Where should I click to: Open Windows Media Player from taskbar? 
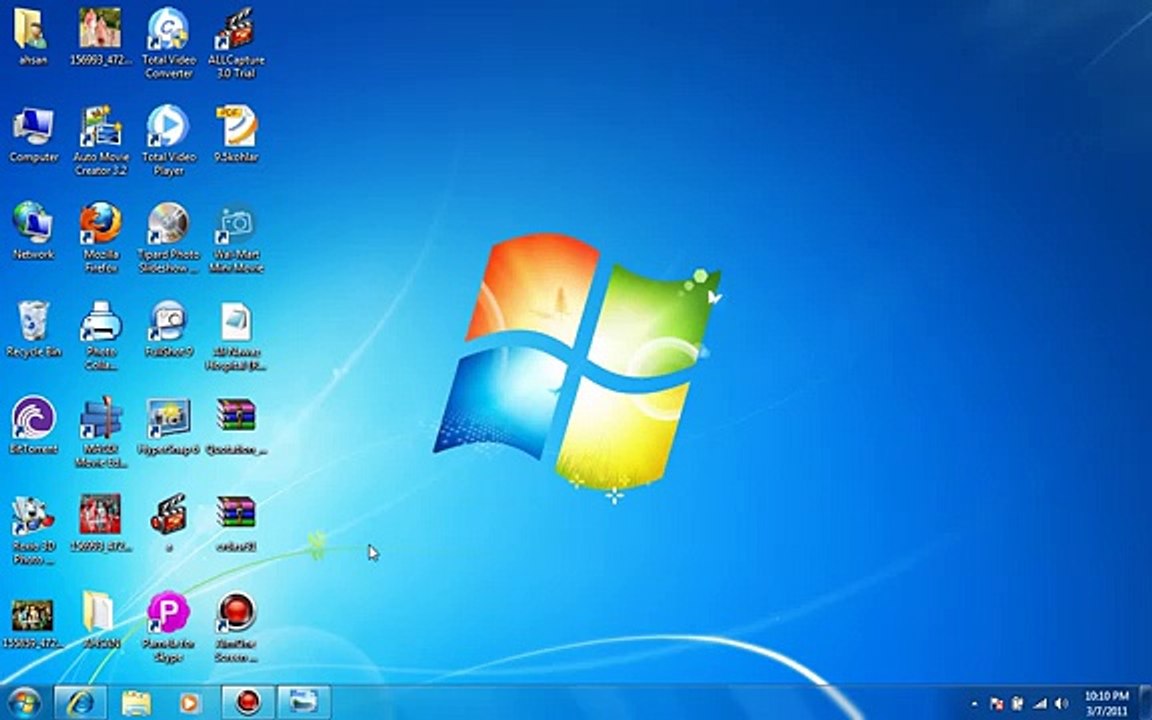[190, 702]
